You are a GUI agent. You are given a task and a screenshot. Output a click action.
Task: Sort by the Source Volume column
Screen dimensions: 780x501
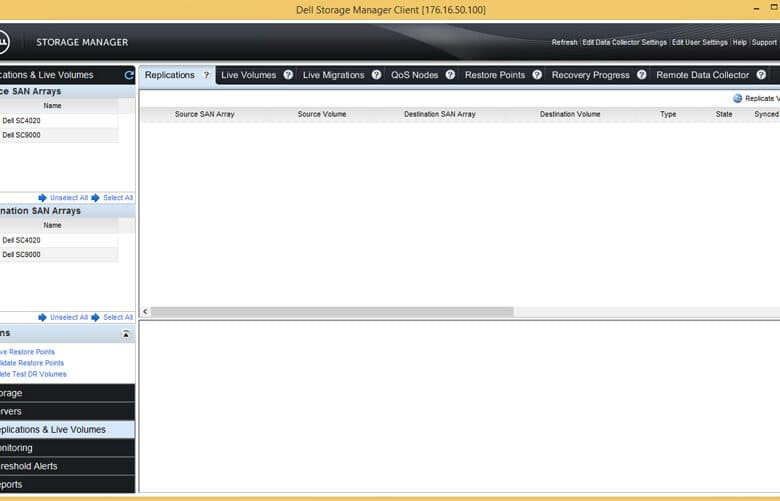[322, 114]
